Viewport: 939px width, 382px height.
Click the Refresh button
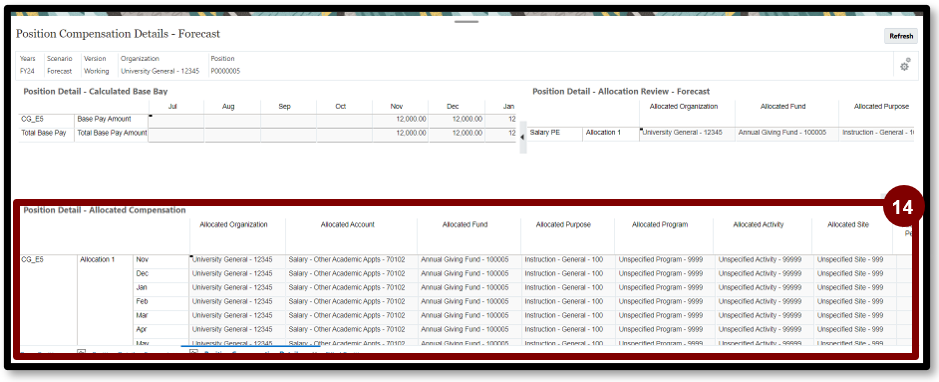point(900,36)
